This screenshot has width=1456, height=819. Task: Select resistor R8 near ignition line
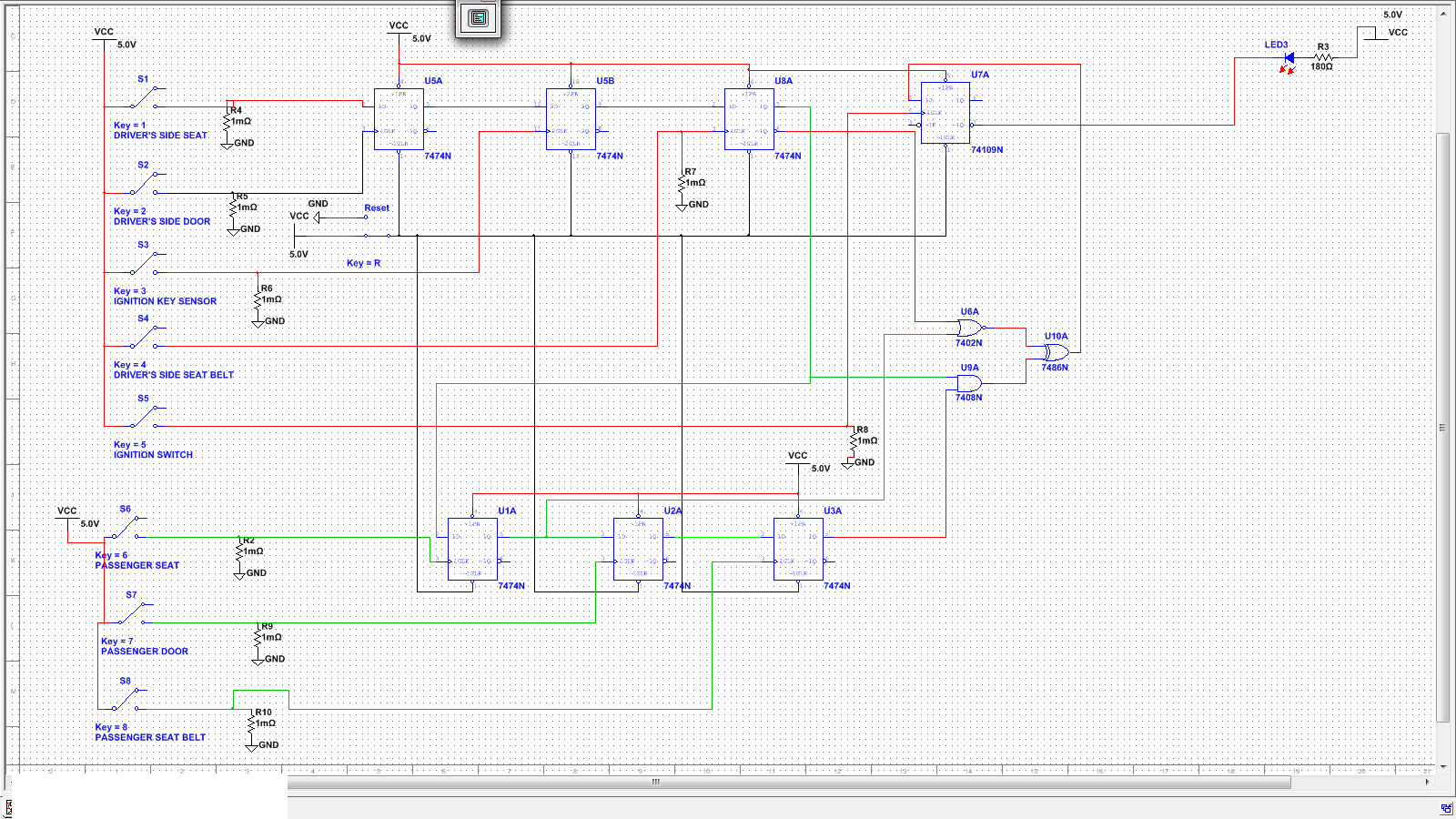pos(854,440)
